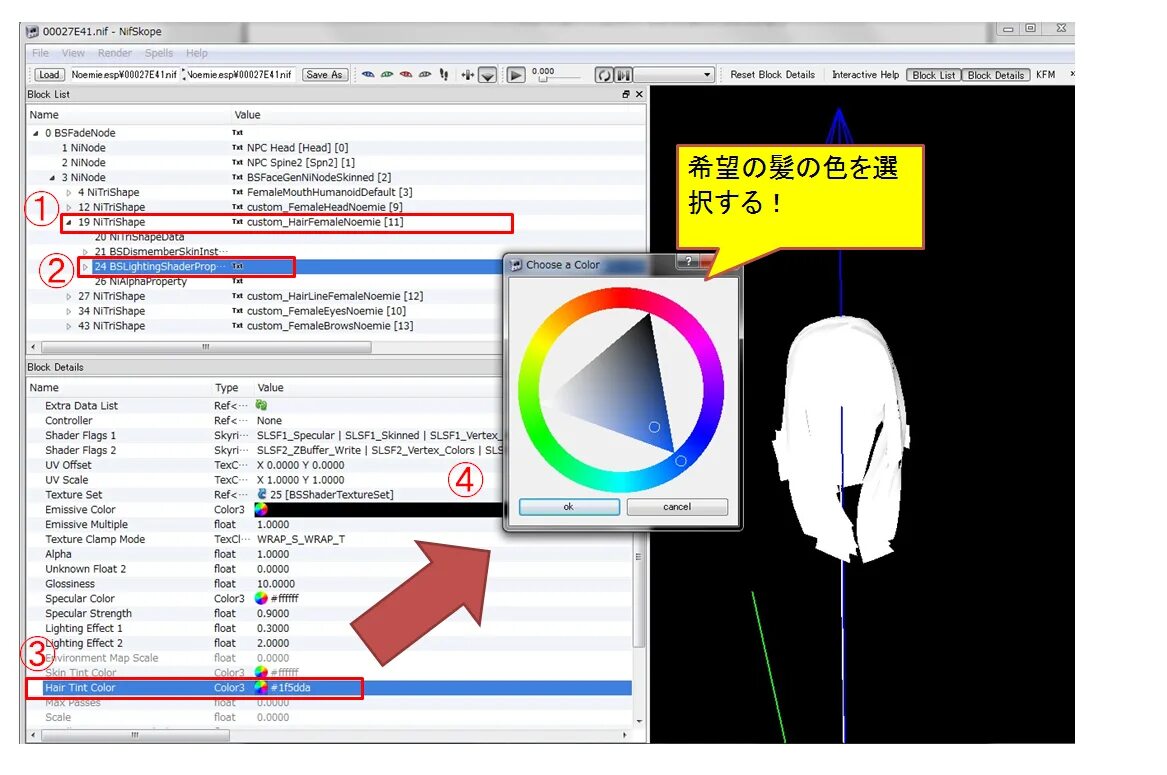The image size is (1167, 775).
Task: Click the Txt icon beside custom_FemaleEyesNoemie
Action: click(x=237, y=311)
